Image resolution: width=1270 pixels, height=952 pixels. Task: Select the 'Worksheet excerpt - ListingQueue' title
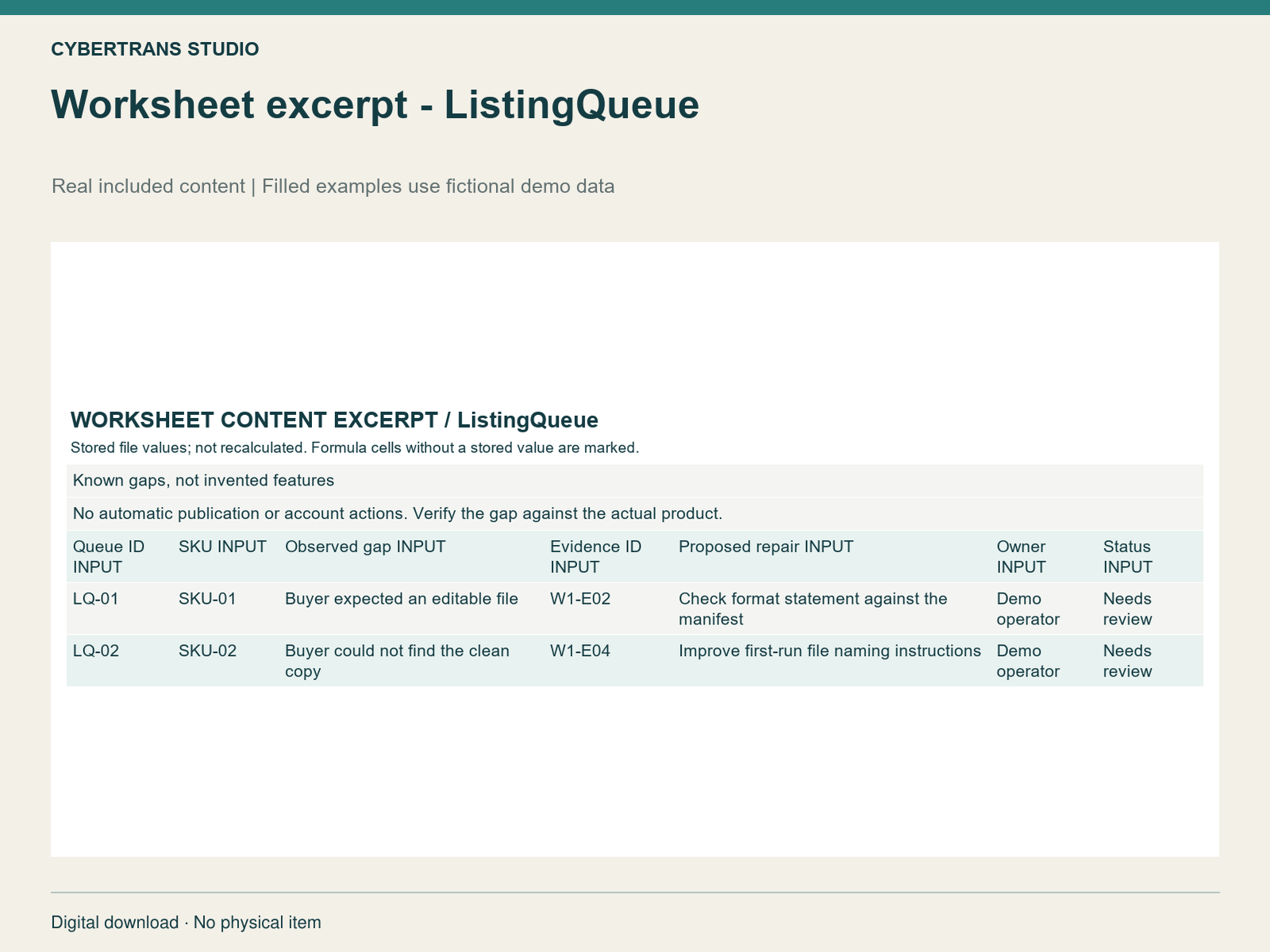click(x=375, y=105)
